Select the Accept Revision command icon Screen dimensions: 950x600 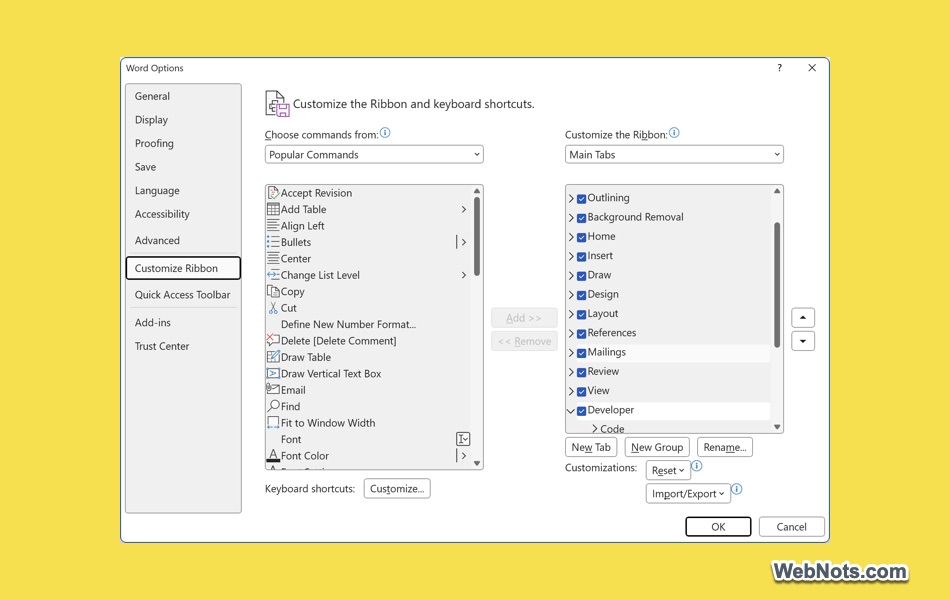273,193
